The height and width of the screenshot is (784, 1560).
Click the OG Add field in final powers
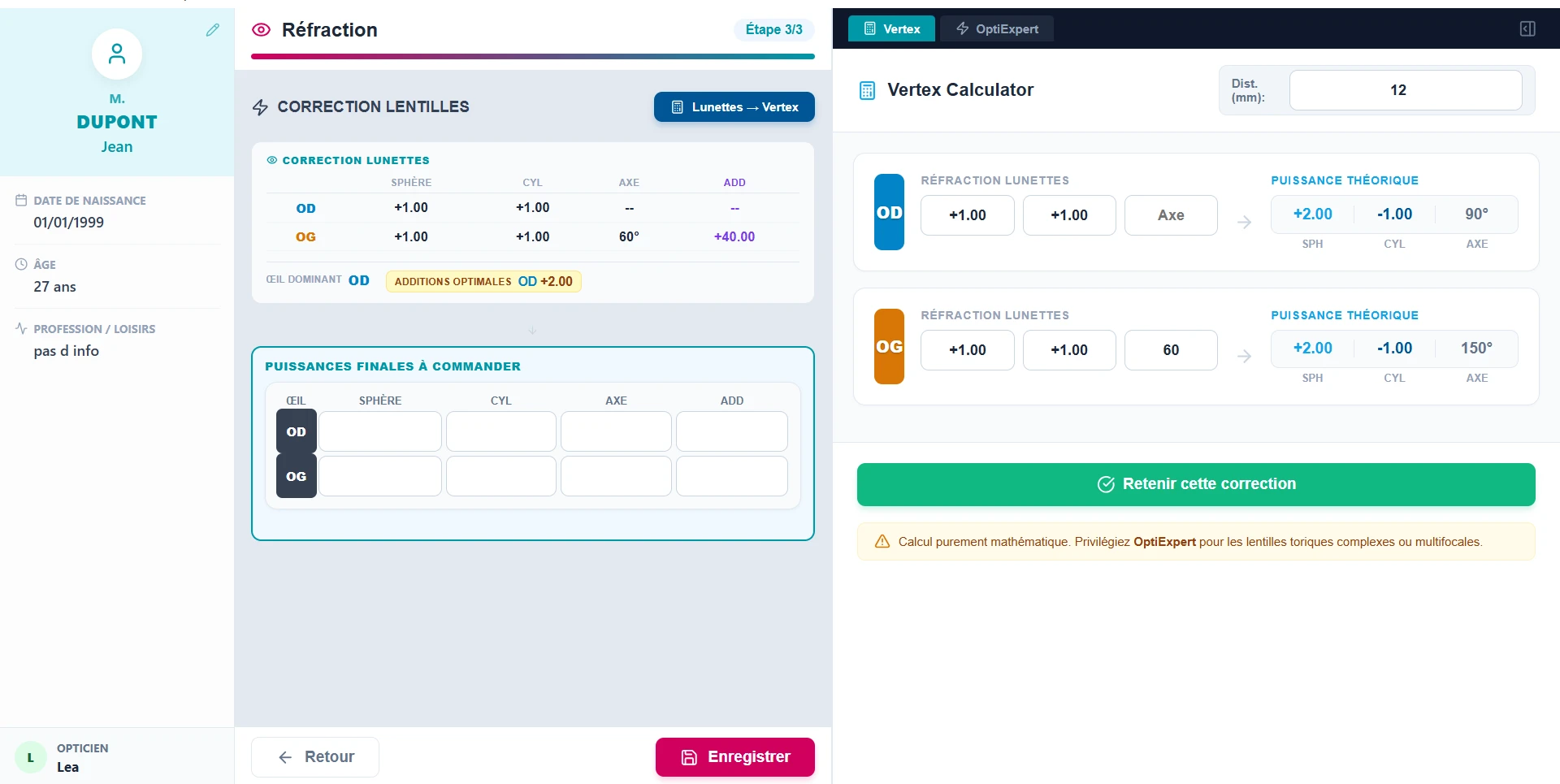coord(732,476)
